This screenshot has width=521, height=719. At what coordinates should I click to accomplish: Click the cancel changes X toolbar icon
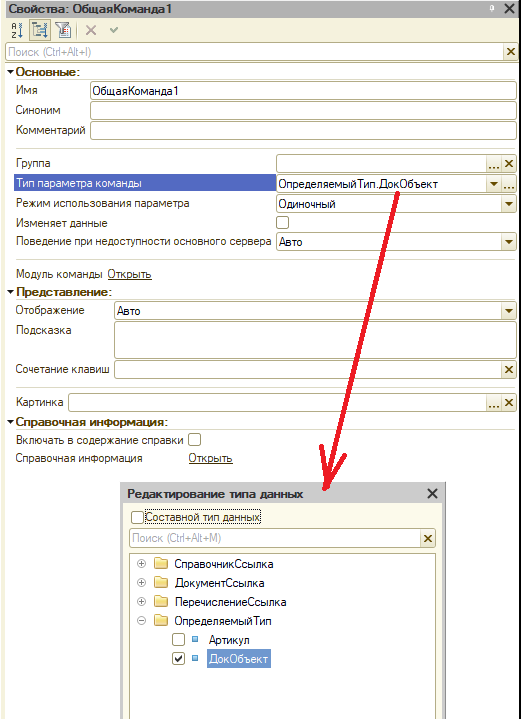(x=91, y=31)
